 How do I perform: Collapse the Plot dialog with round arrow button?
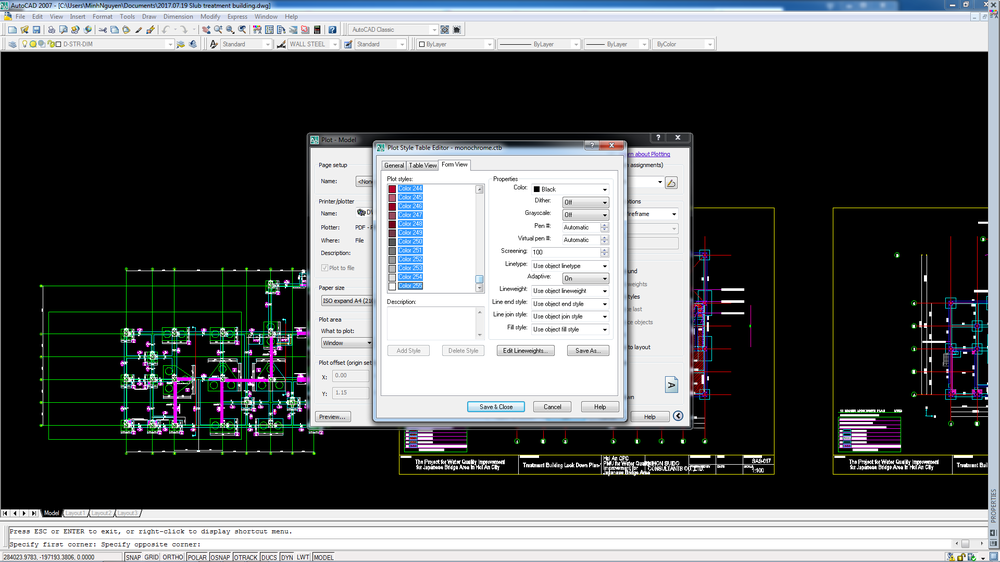click(678, 416)
